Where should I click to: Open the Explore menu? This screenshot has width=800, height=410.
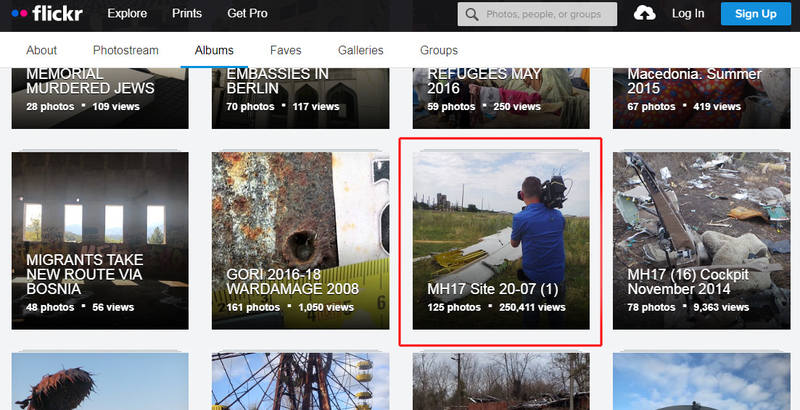pyautogui.click(x=129, y=14)
